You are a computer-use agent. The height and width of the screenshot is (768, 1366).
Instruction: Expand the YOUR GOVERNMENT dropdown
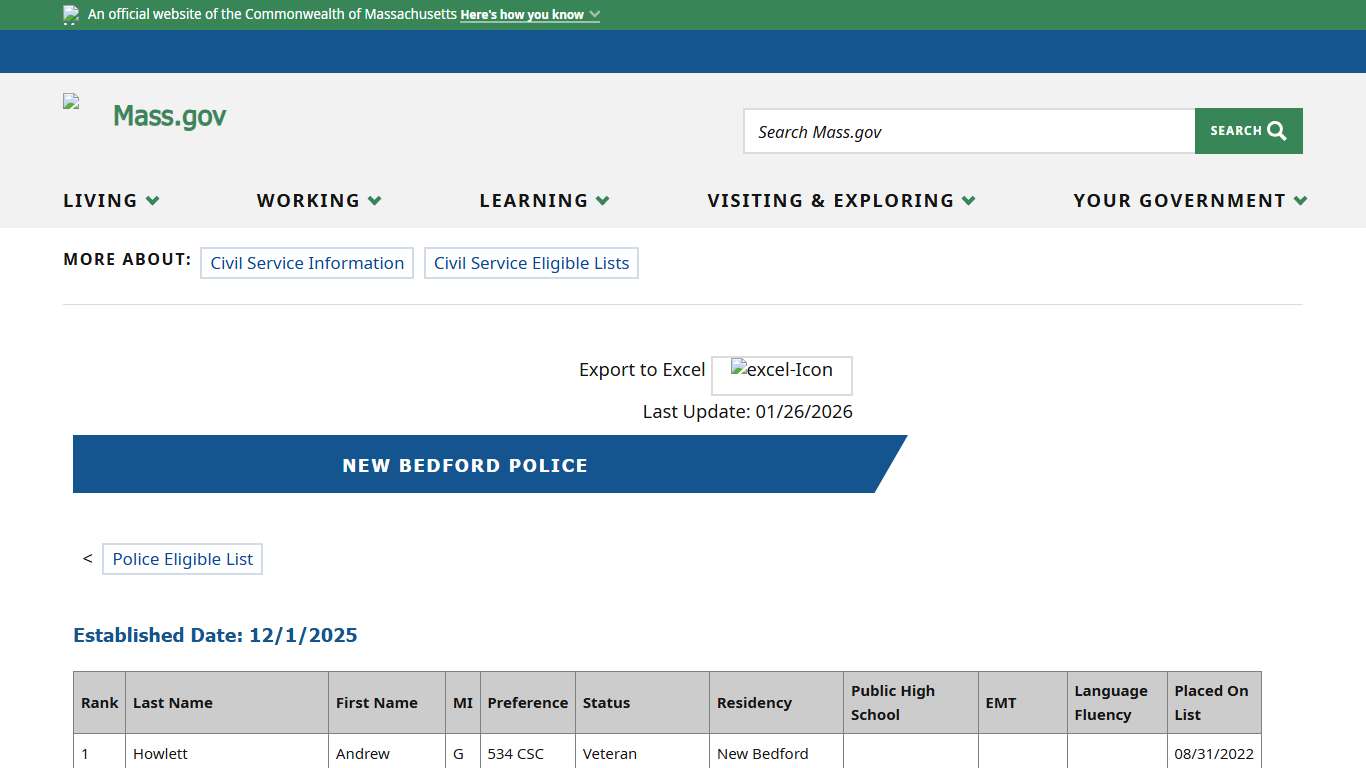(x=1189, y=200)
